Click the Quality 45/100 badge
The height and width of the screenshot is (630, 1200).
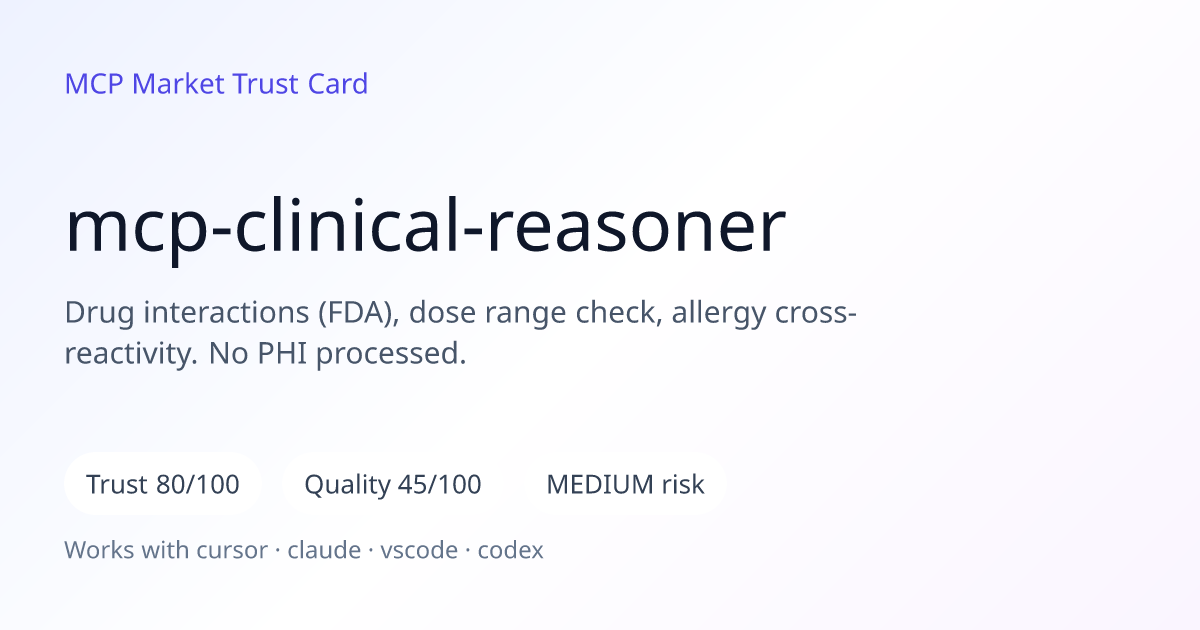pos(393,485)
